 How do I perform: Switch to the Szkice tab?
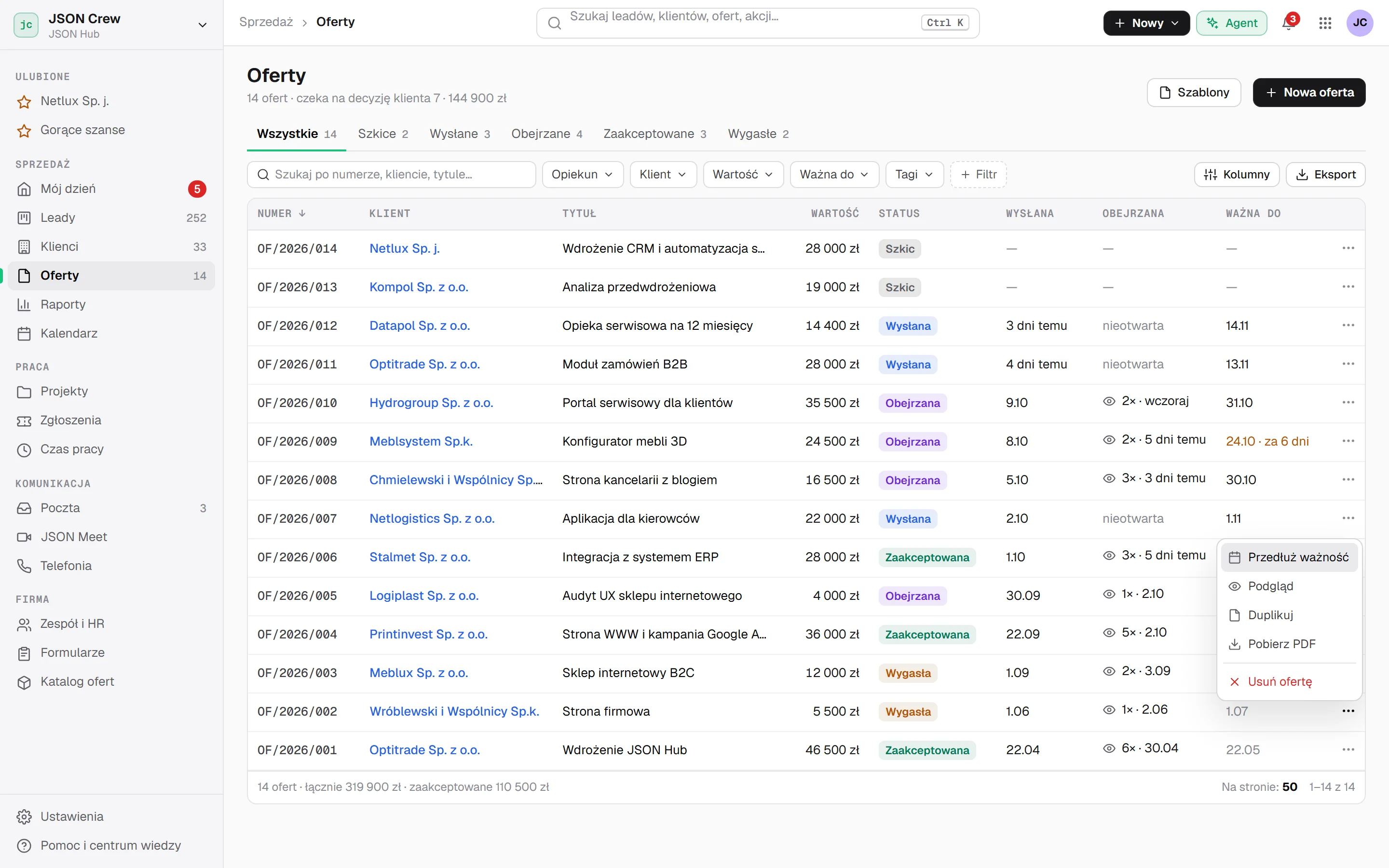click(x=383, y=134)
